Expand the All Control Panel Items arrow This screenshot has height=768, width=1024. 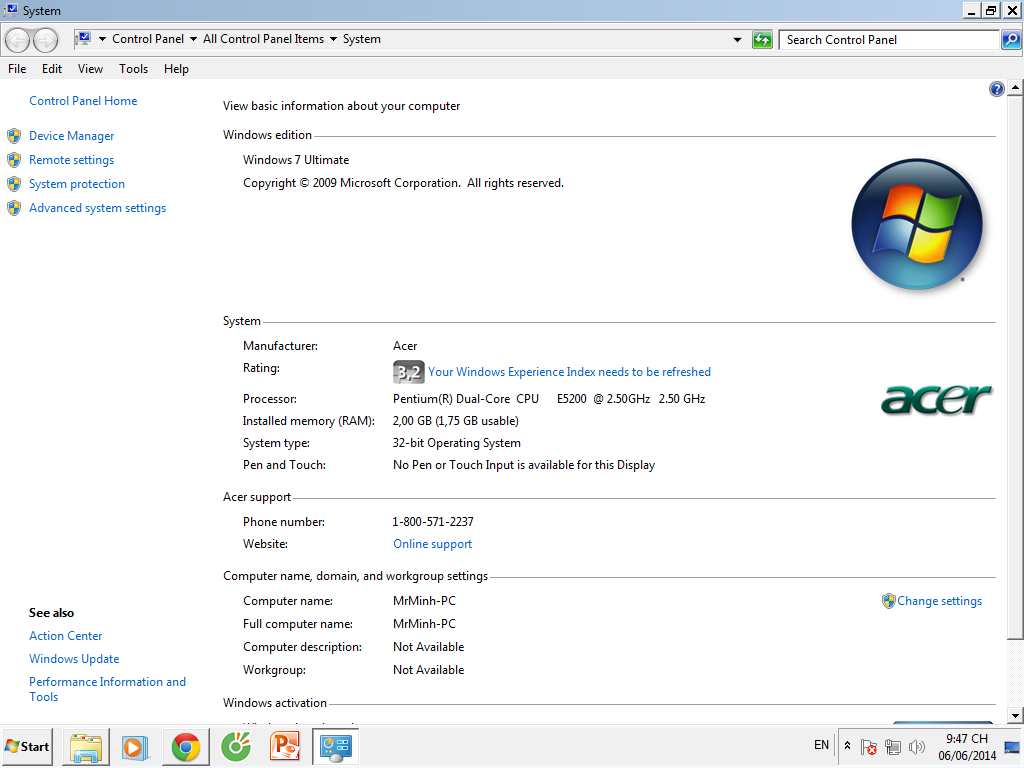333,40
